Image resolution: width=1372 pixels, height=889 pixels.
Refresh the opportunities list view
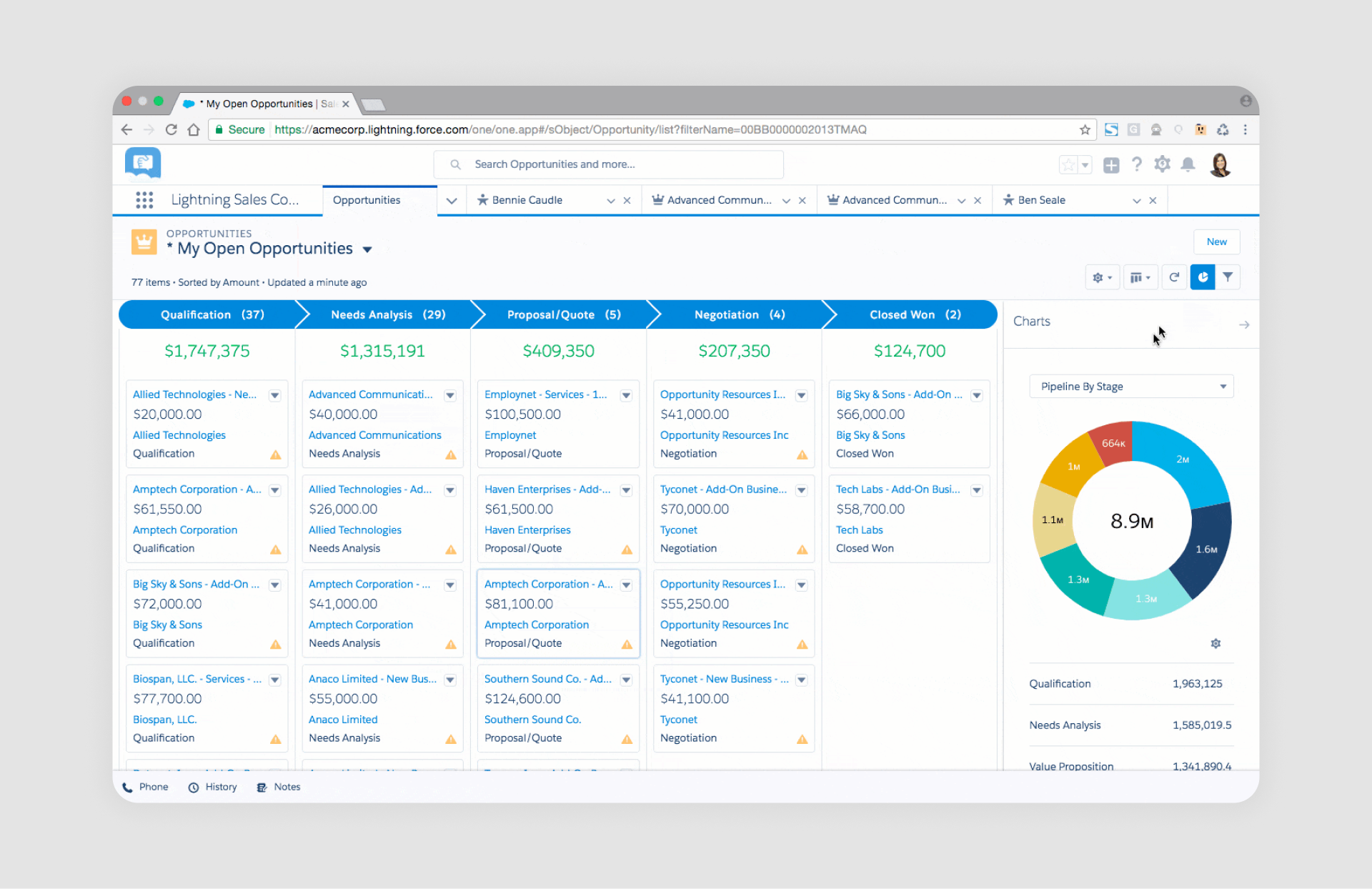(1174, 277)
